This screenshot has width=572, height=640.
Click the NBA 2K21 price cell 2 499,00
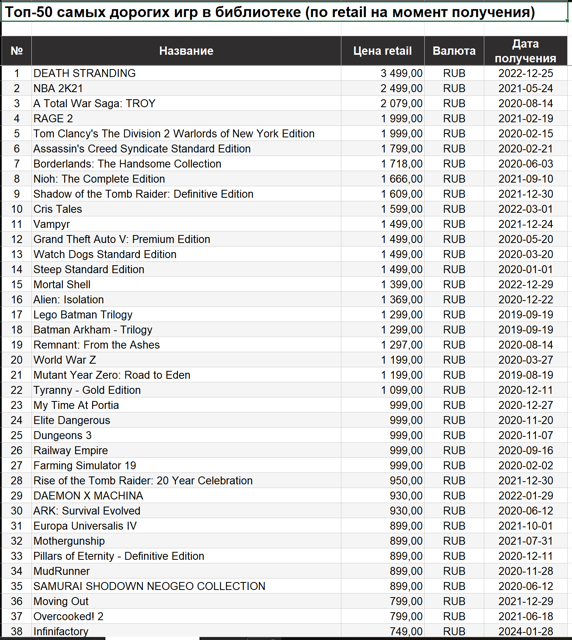[x=383, y=88]
